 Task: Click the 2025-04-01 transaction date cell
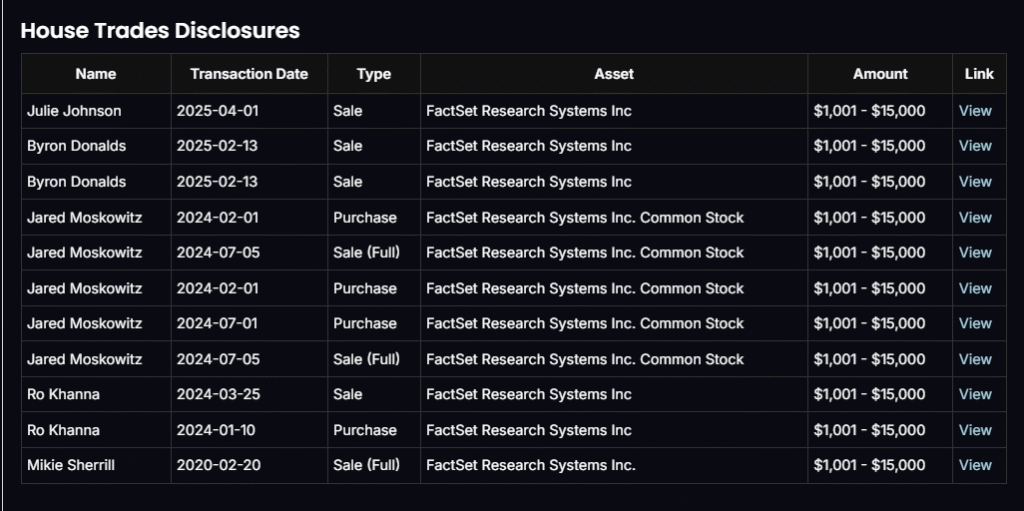(217, 111)
